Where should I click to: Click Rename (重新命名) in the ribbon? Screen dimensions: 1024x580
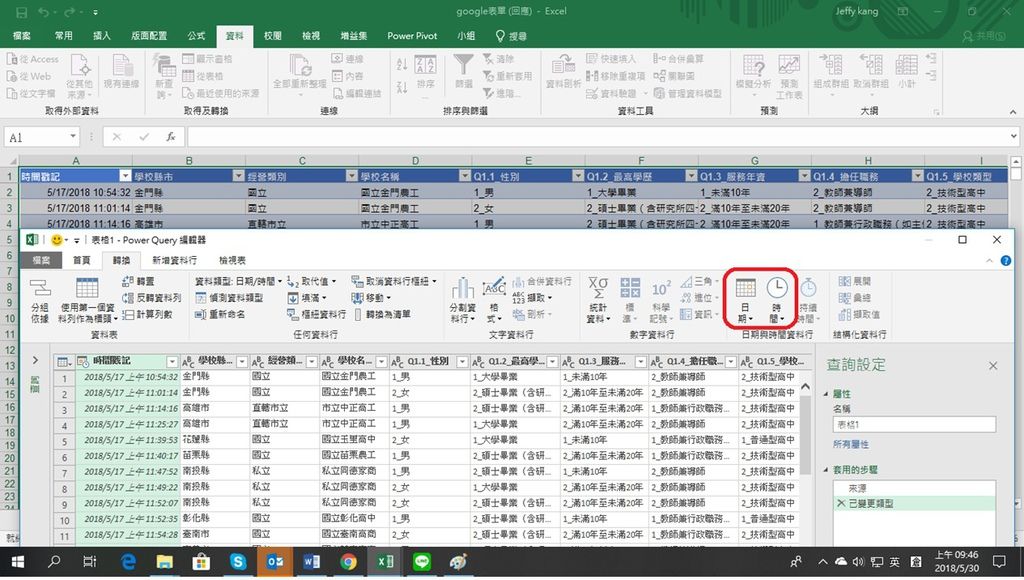pos(219,314)
